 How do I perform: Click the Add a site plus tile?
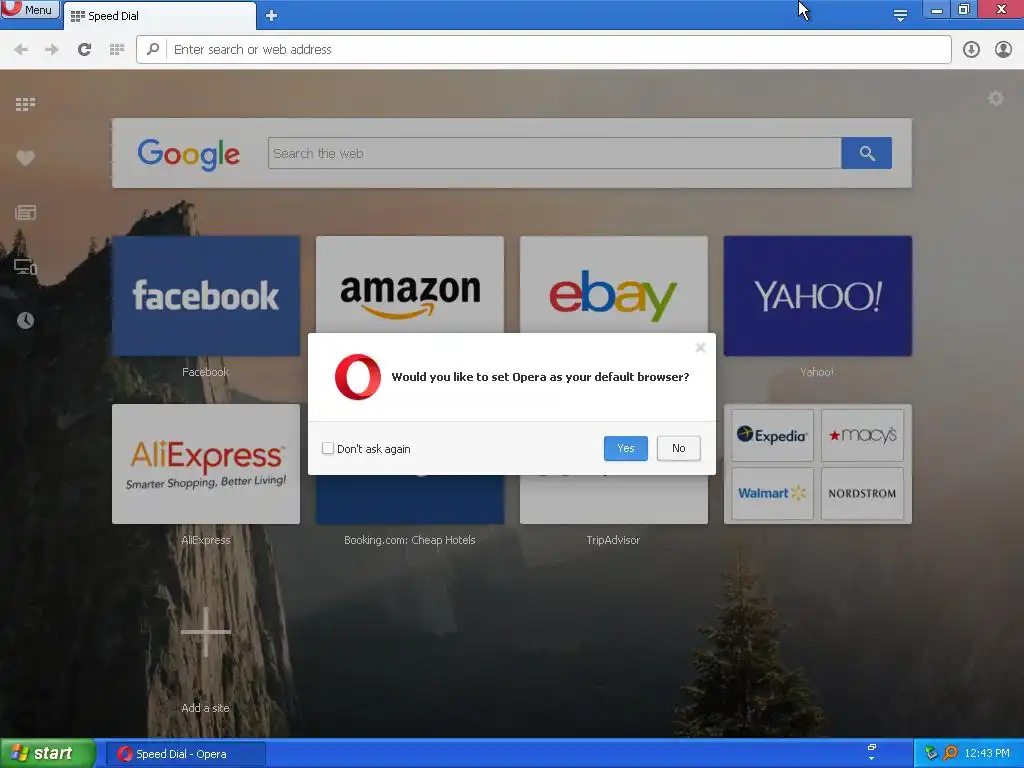pyautogui.click(x=206, y=632)
